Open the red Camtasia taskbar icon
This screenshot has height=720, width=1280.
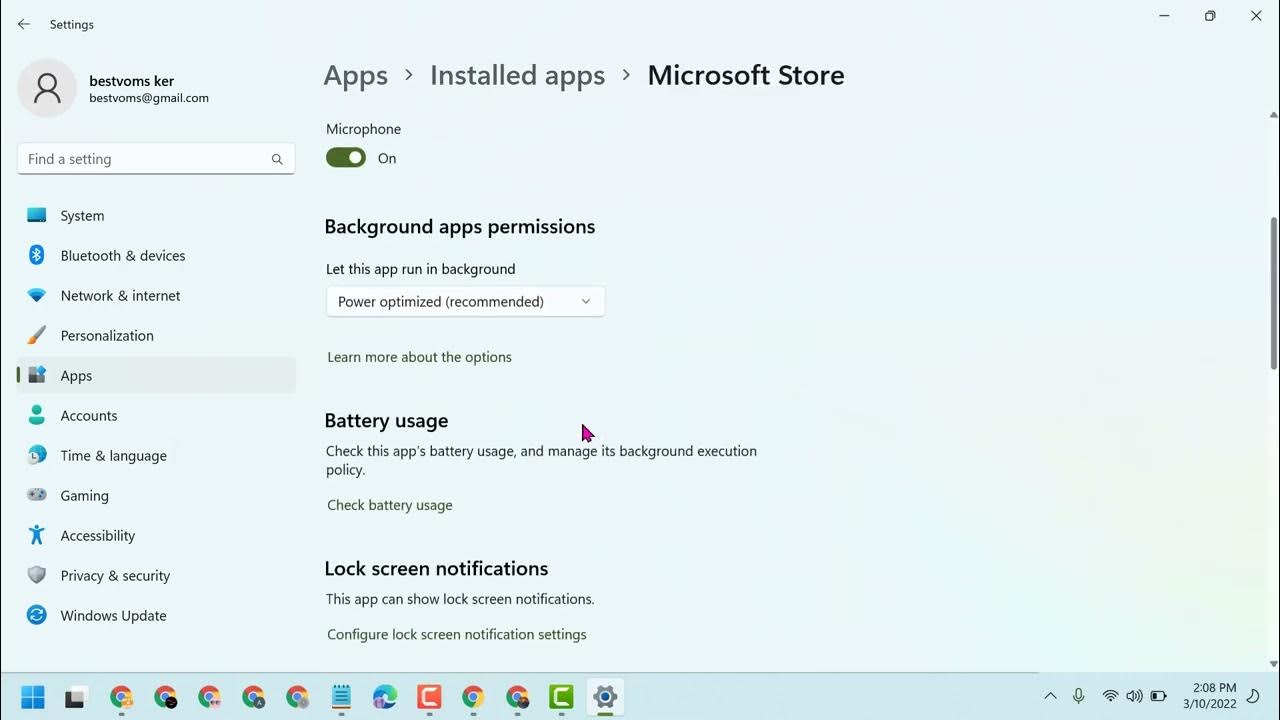tap(429, 697)
